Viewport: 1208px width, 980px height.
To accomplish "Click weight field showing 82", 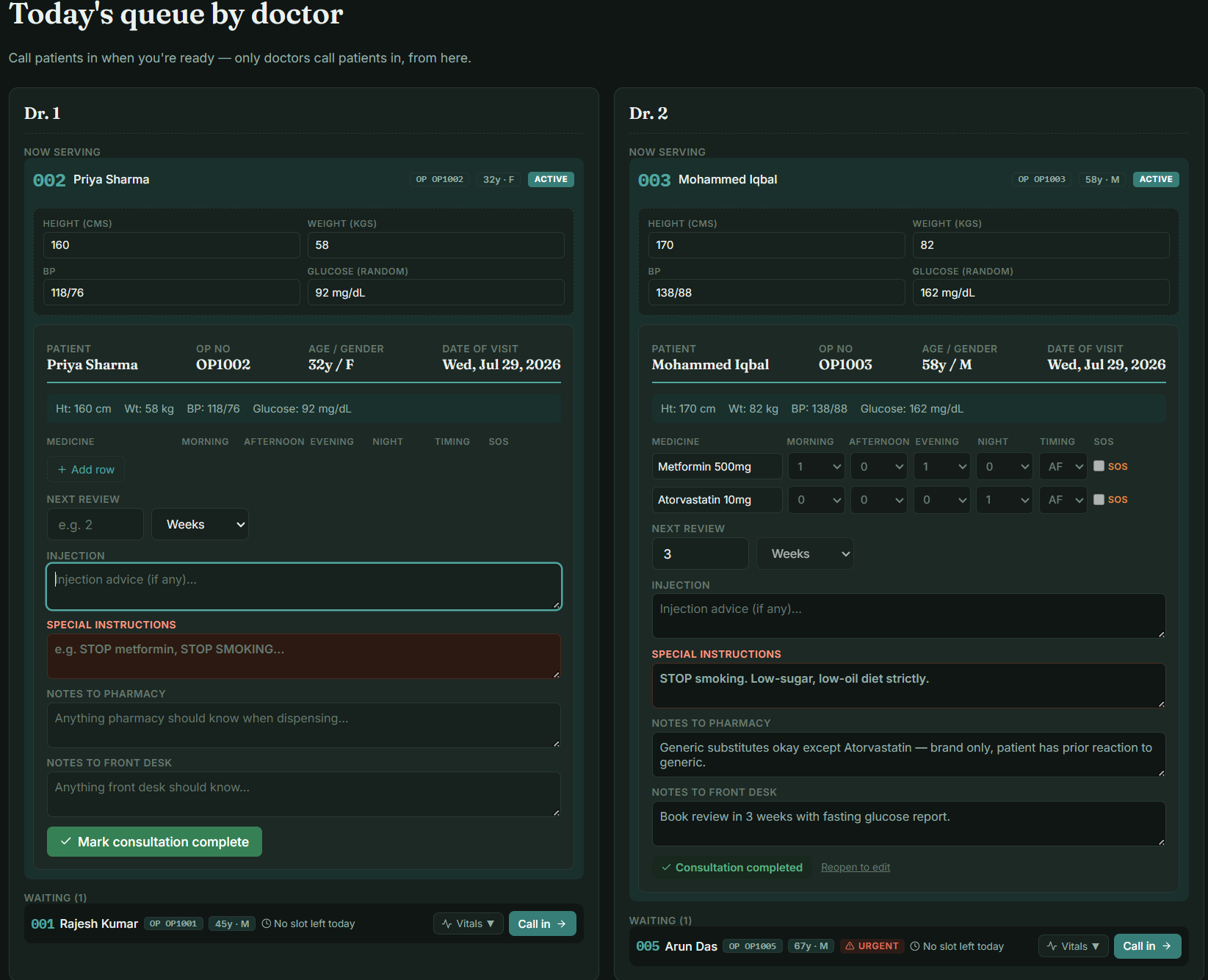I will 1041,245.
